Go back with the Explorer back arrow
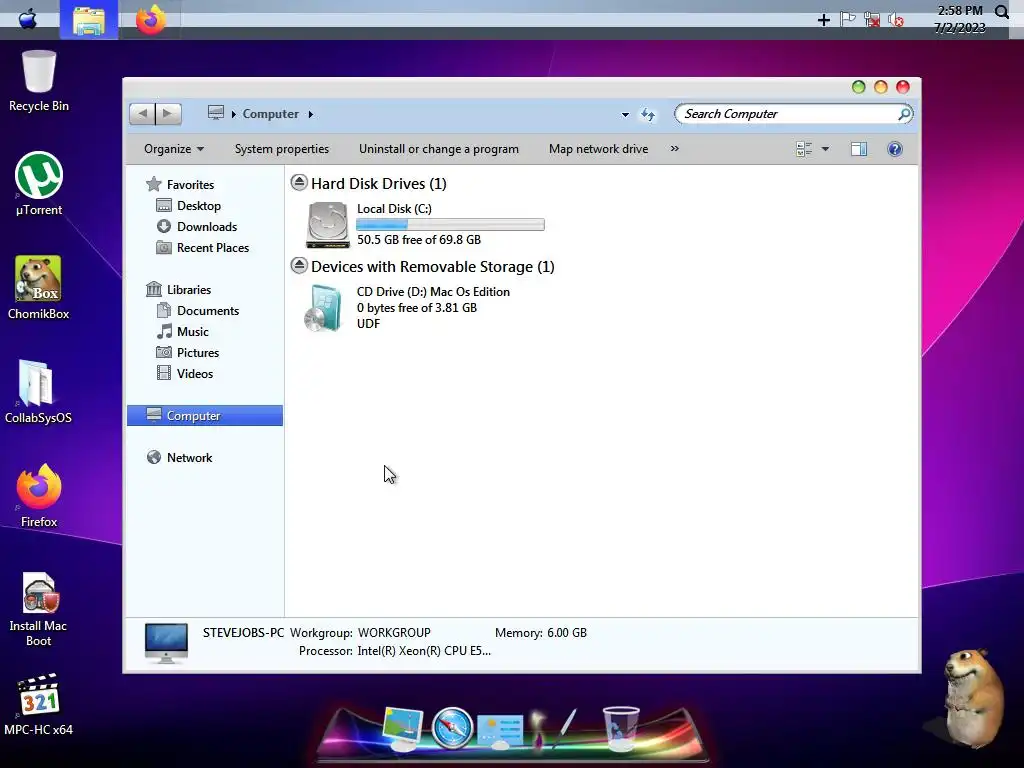 pyautogui.click(x=142, y=114)
